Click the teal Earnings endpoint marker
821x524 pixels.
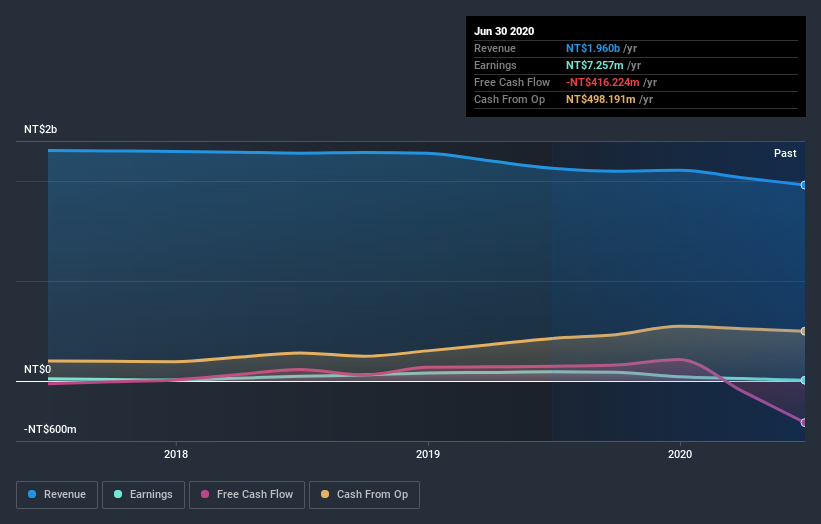pyautogui.click(x=804, y=381)
